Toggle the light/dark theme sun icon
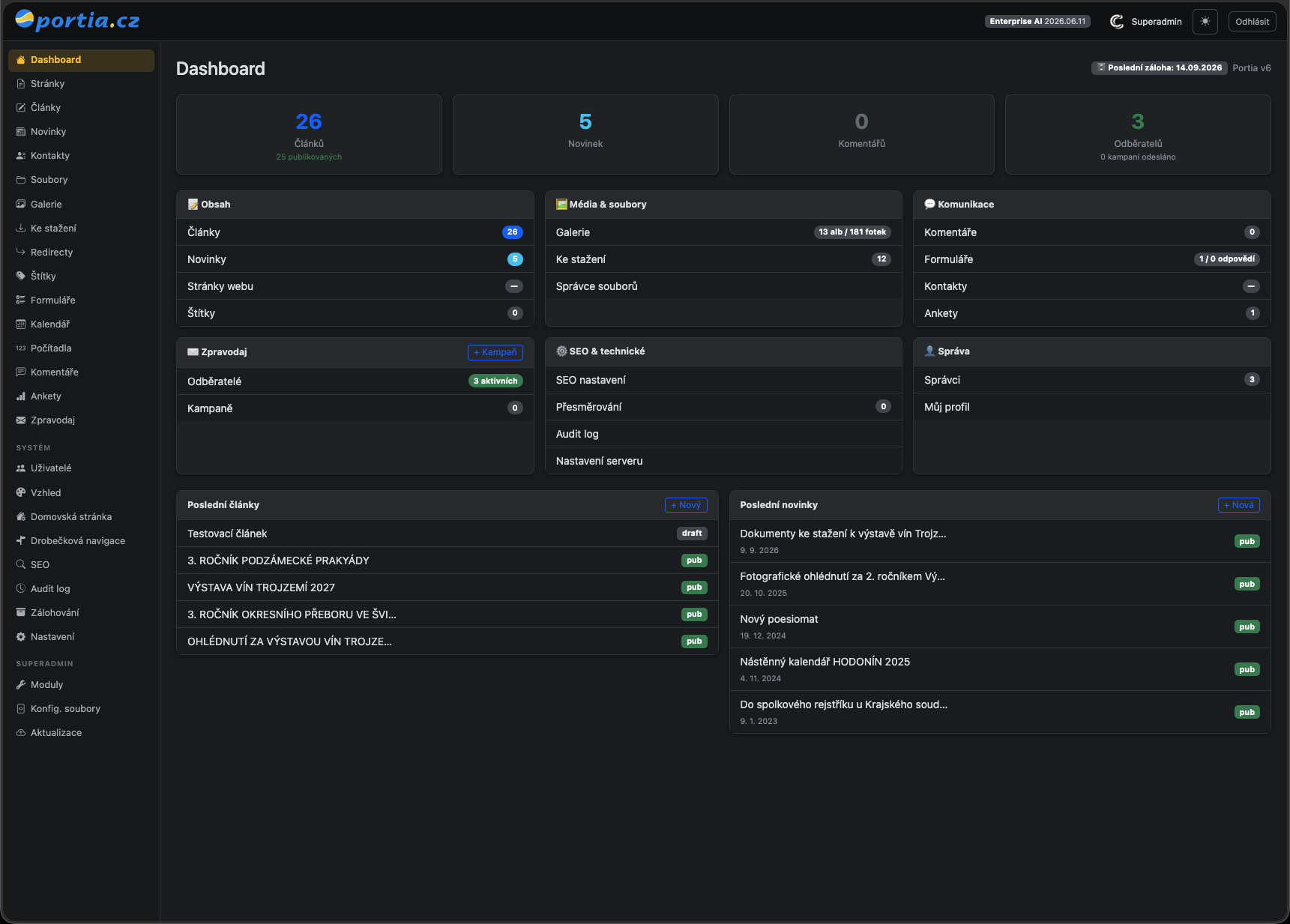The image size is (1290, 924). 1205,22
